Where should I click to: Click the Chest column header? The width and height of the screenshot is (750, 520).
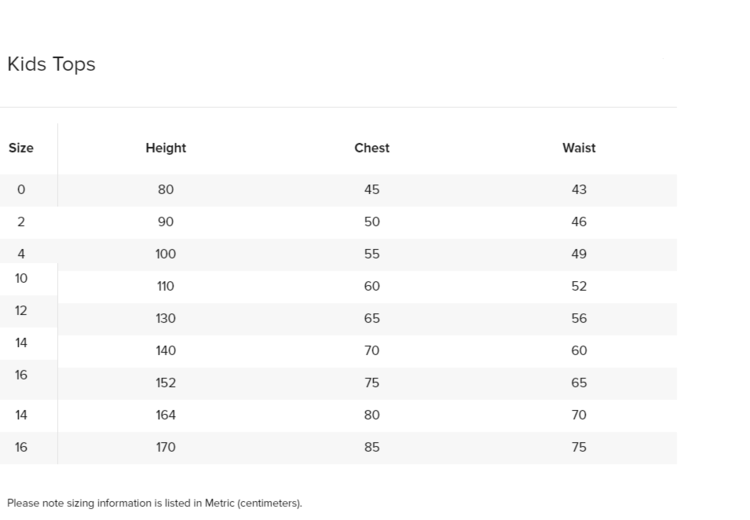(372, 148)
